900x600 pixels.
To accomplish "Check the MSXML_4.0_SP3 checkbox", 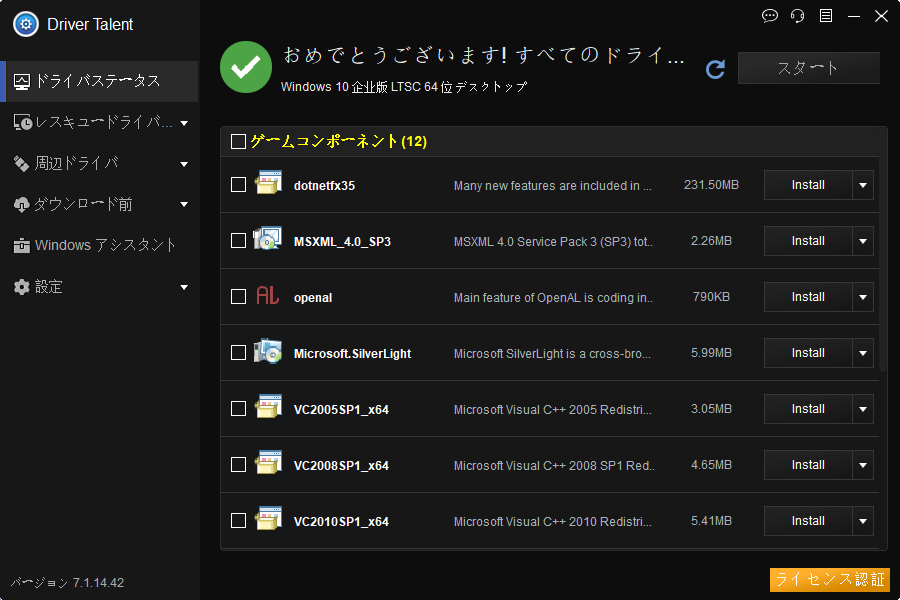I will point(238,240).
